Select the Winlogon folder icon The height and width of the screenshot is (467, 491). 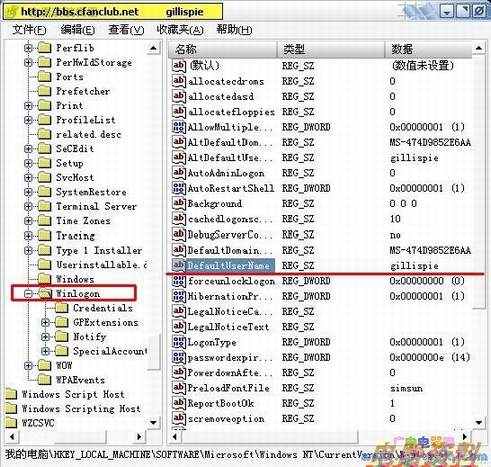point(45,293)
